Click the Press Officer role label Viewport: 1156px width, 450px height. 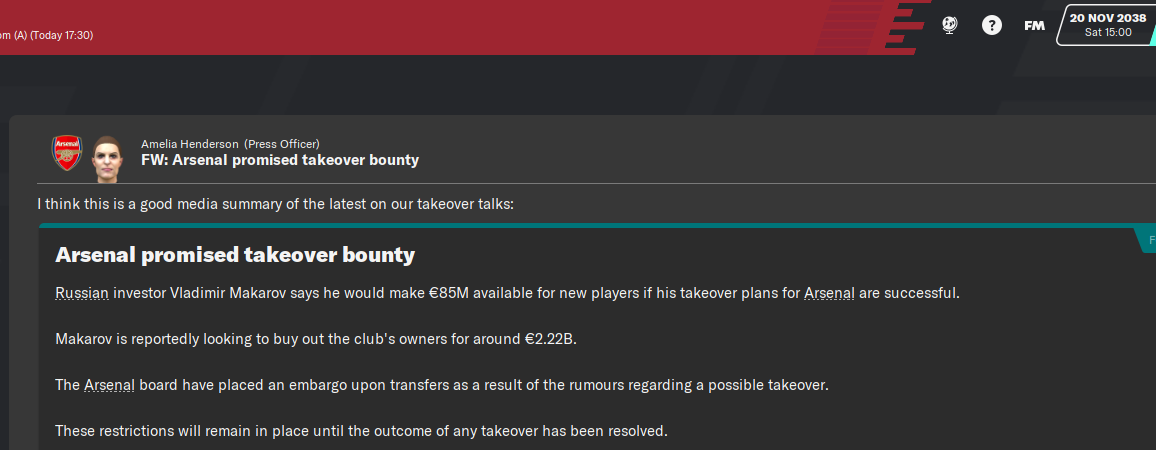coord(282,144)
